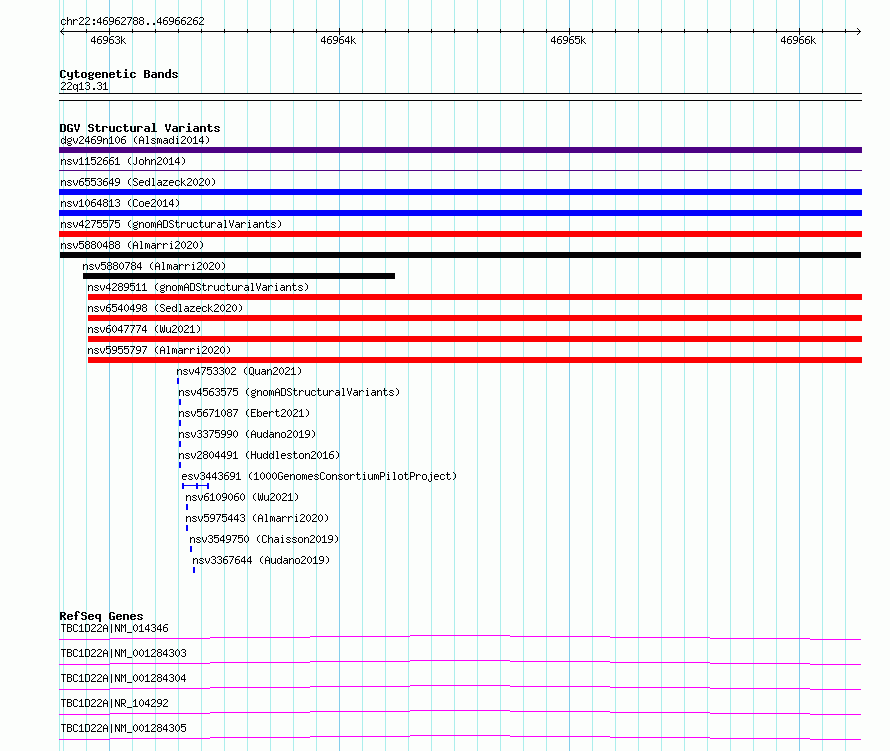Image resolution: width=890 pixels, height=751 pixels.
Task: Click the red nsv6047774 variant bar
Action: point(475,339)
